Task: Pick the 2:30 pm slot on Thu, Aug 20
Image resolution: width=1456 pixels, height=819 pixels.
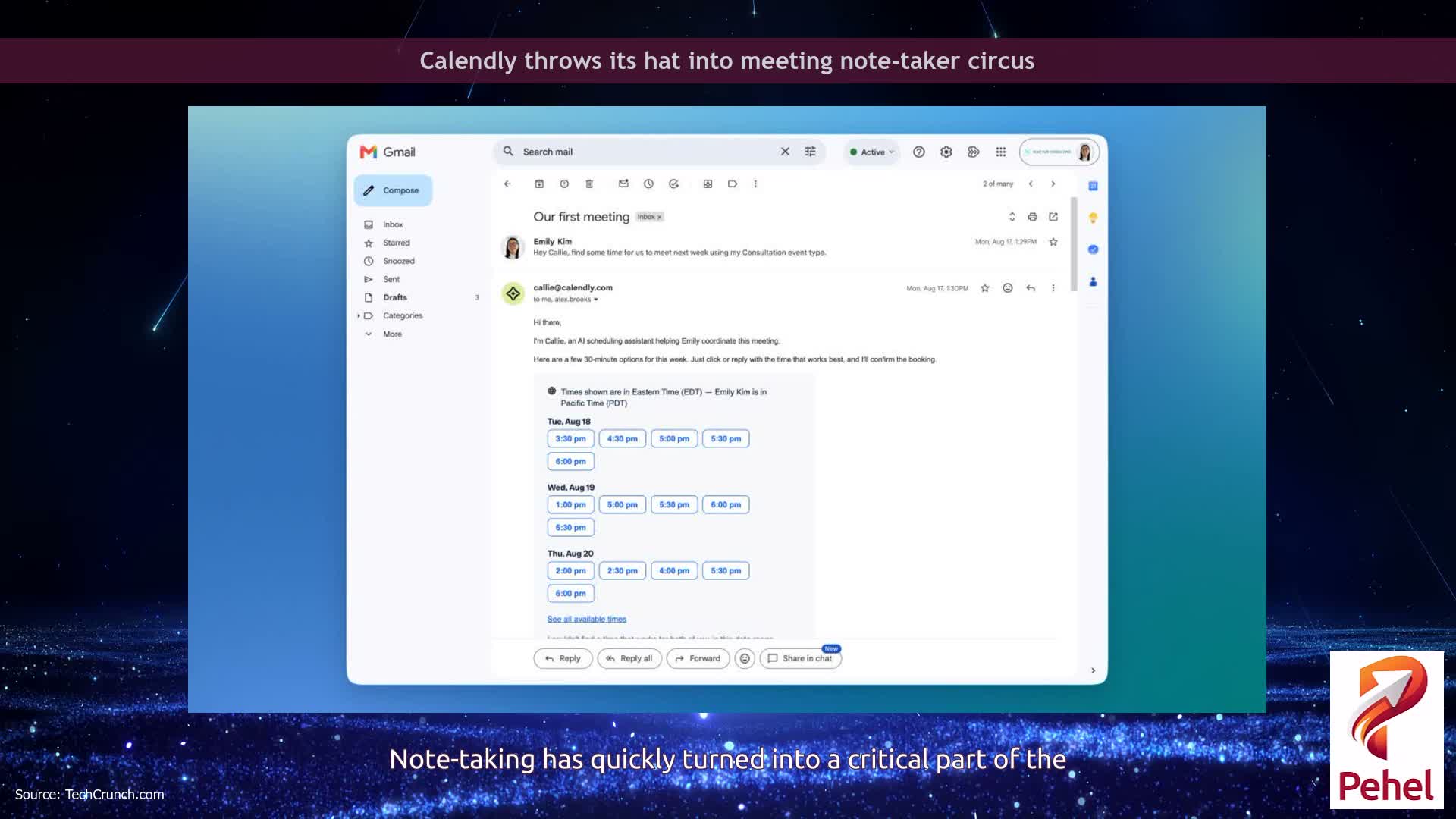Action: 622,570
